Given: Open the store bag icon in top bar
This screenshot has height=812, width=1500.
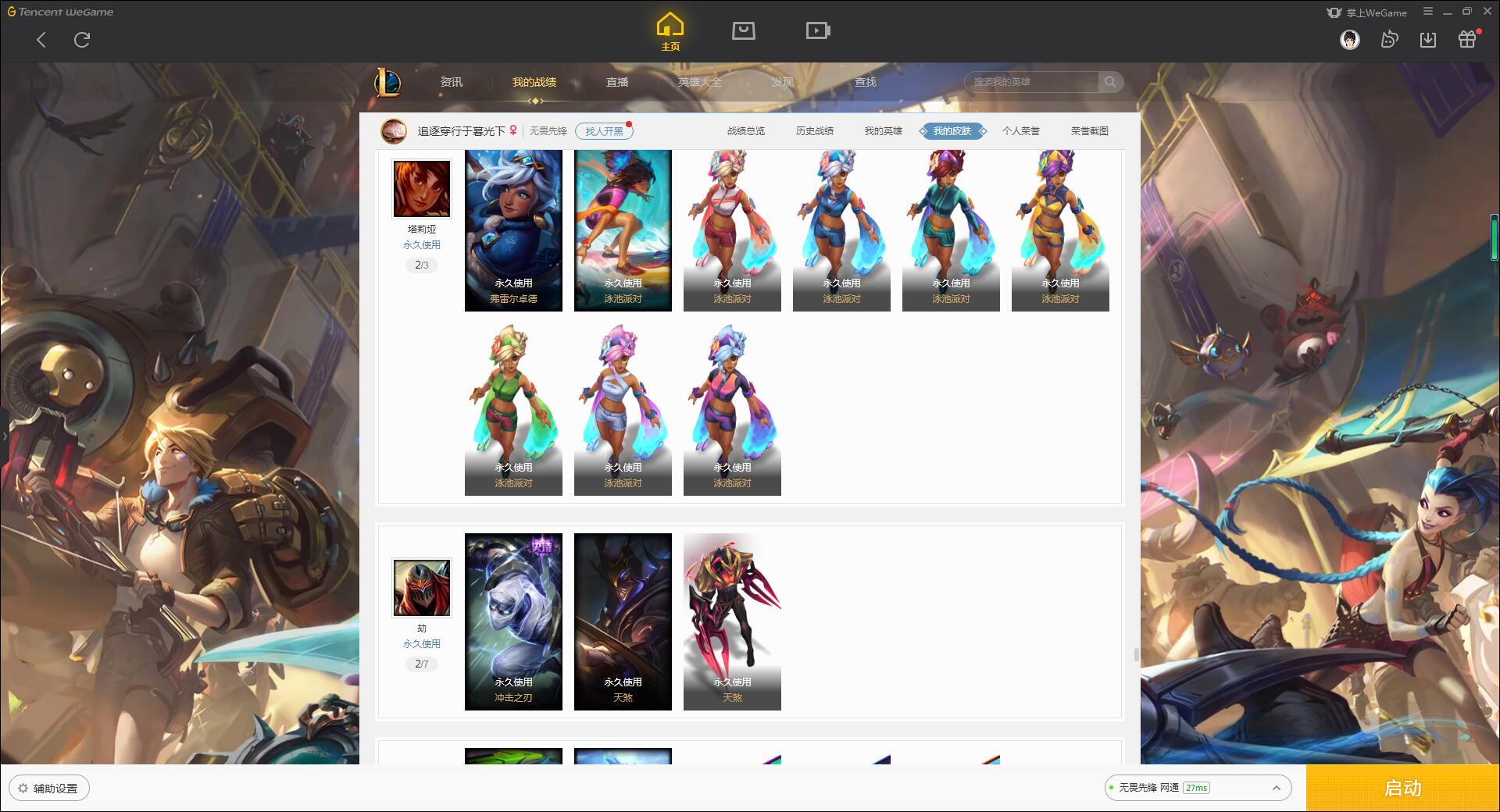Looking at the screenshot, I should [743, 30].
